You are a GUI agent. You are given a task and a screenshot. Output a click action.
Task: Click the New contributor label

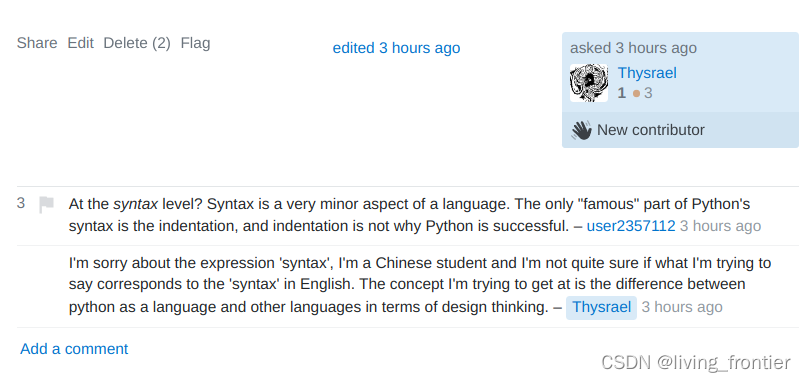coord(651,130)
